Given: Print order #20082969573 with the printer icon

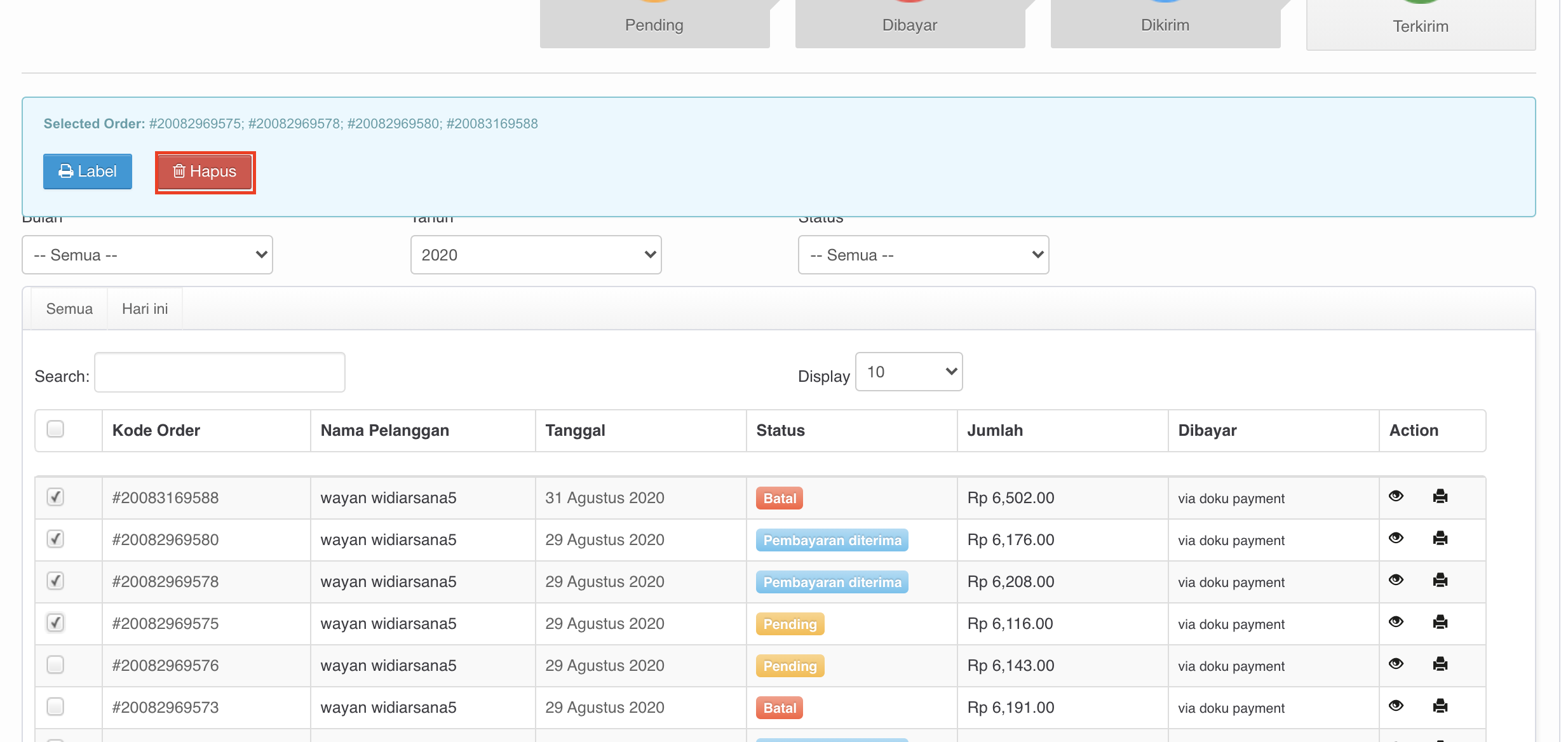Looking at the screenshot, I should click(x=1440, y=706).
